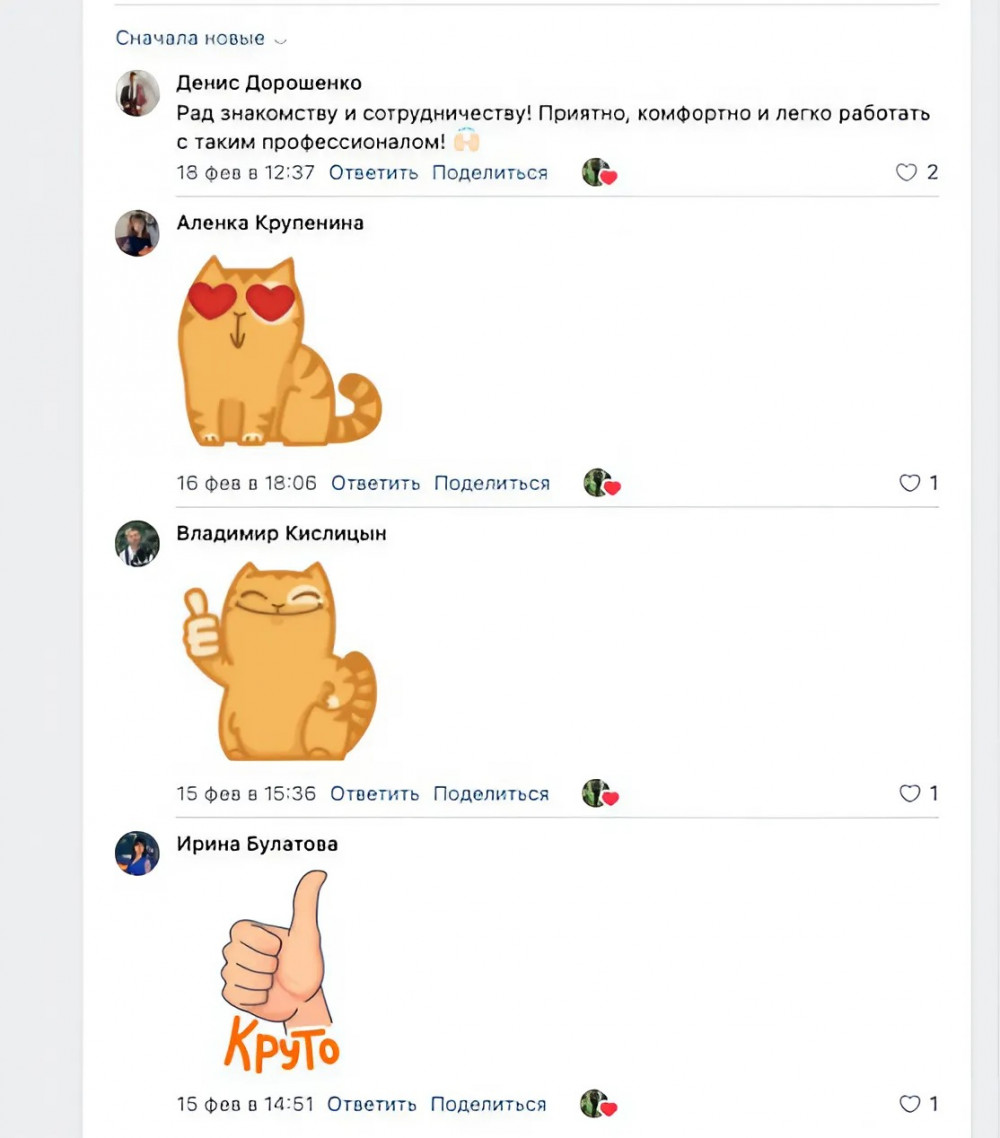The width and height of the screenshot is (1000, 1138).
Task: Click 'Поделиться' under Аленка Крупенина's comment
Action: 492,483
